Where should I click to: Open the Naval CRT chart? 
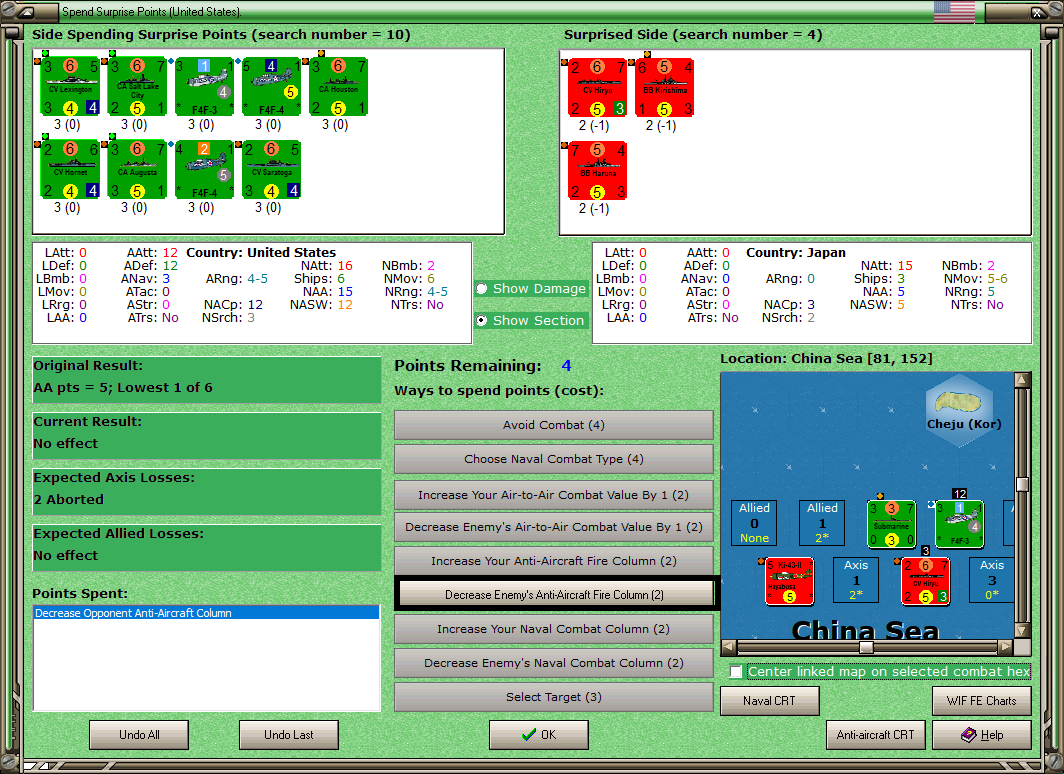770,701
